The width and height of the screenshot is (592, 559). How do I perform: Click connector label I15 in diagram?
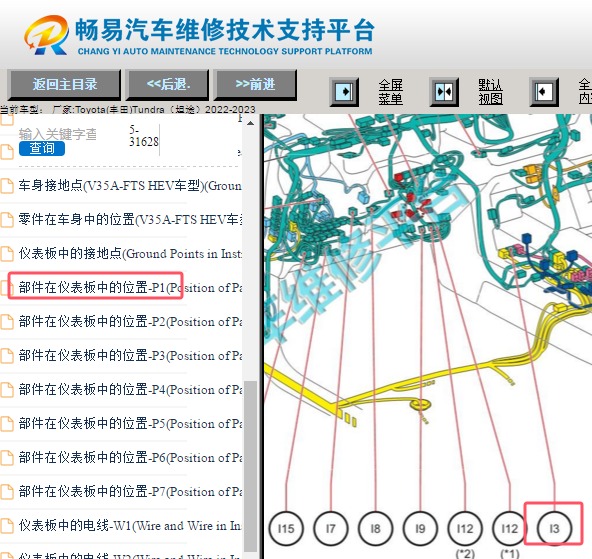pos(286,528)
